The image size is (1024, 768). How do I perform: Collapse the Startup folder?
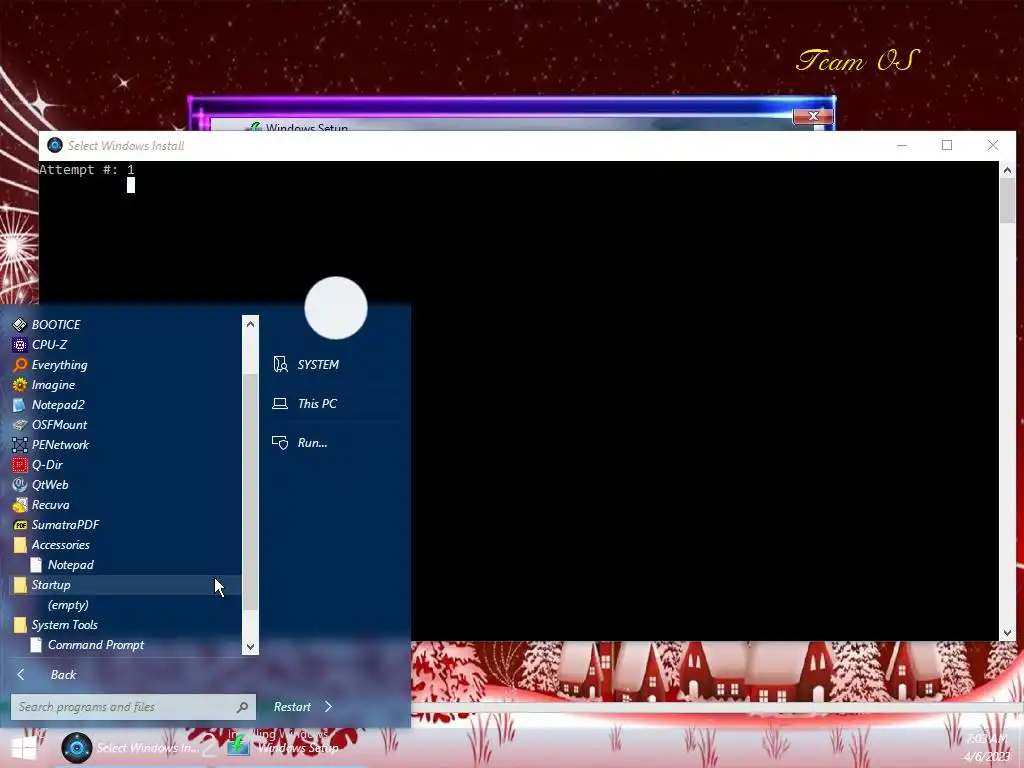(x=126, y=585)
